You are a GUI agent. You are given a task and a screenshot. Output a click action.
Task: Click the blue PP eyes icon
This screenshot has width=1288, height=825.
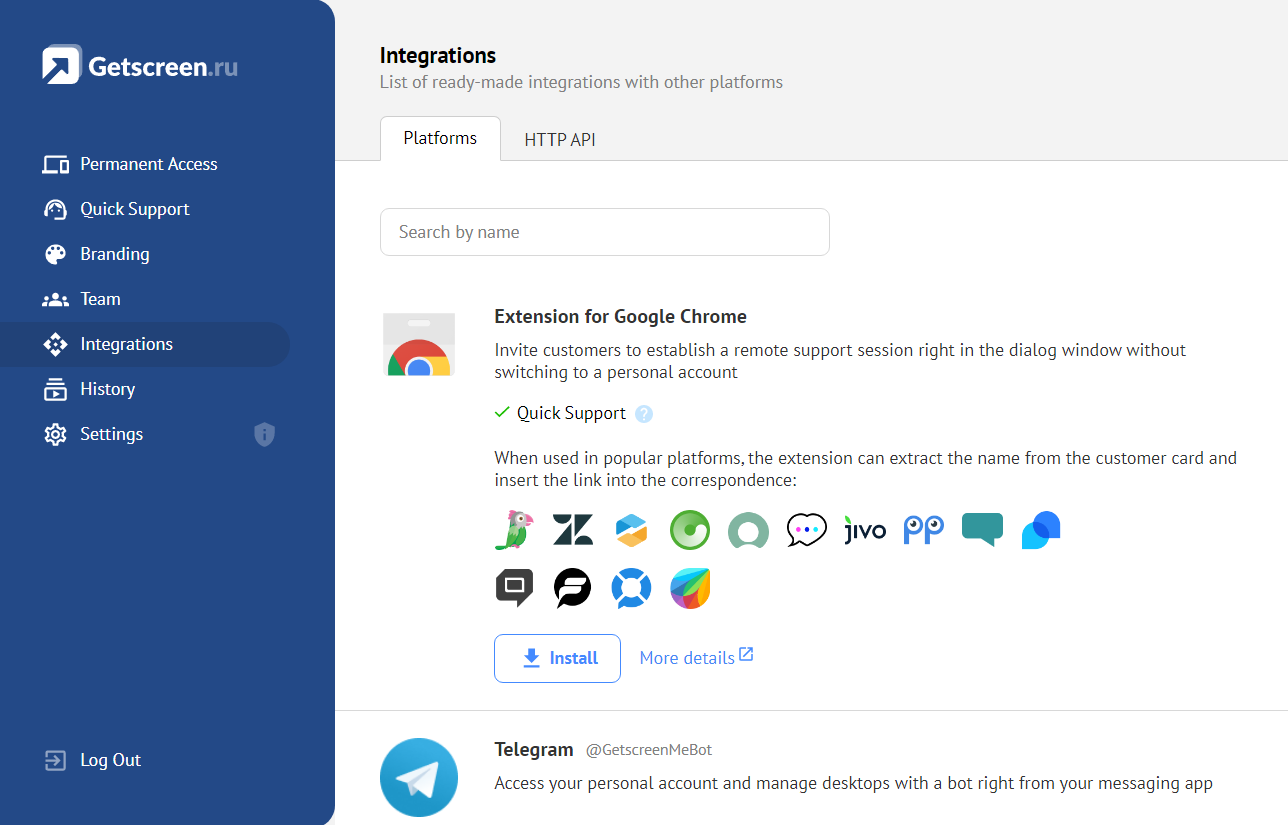point(924,530)
